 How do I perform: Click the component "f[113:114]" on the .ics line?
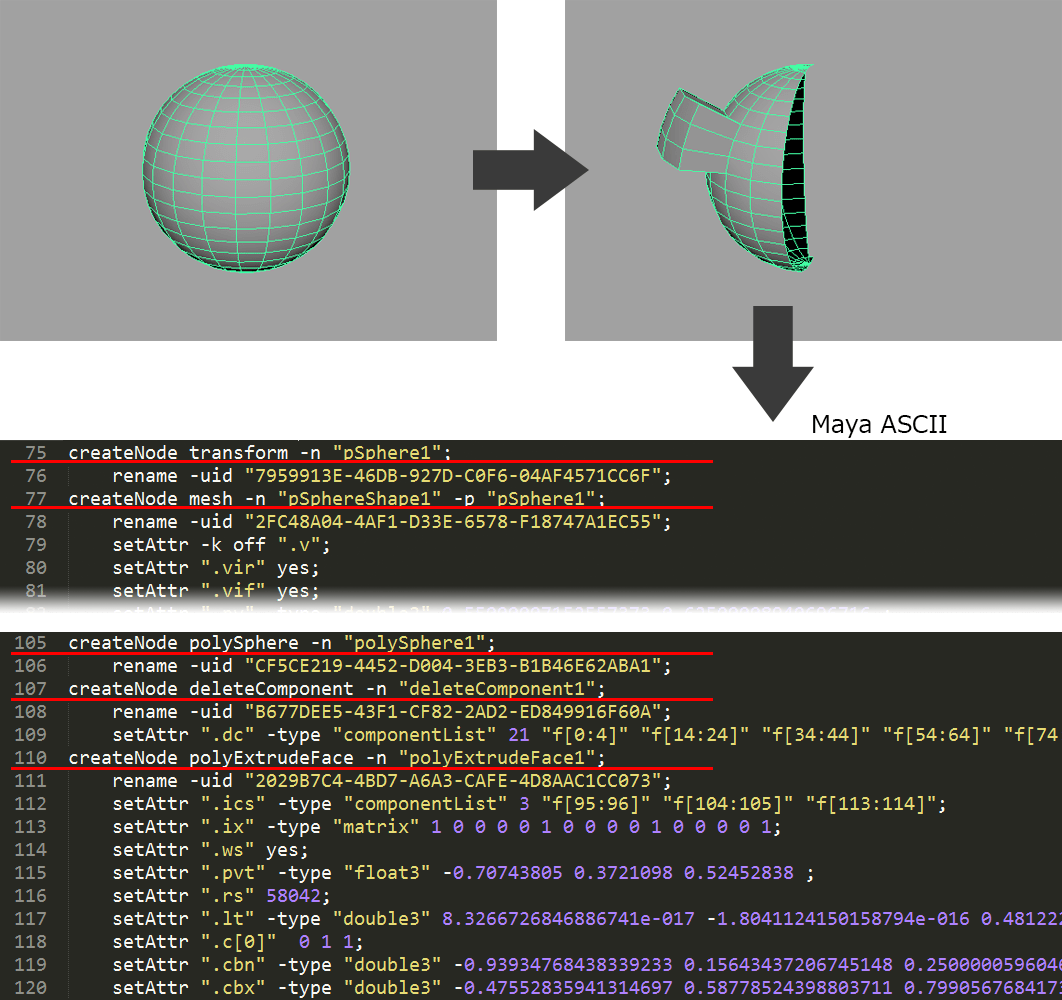pyautogui.click(x=871, y=804)
